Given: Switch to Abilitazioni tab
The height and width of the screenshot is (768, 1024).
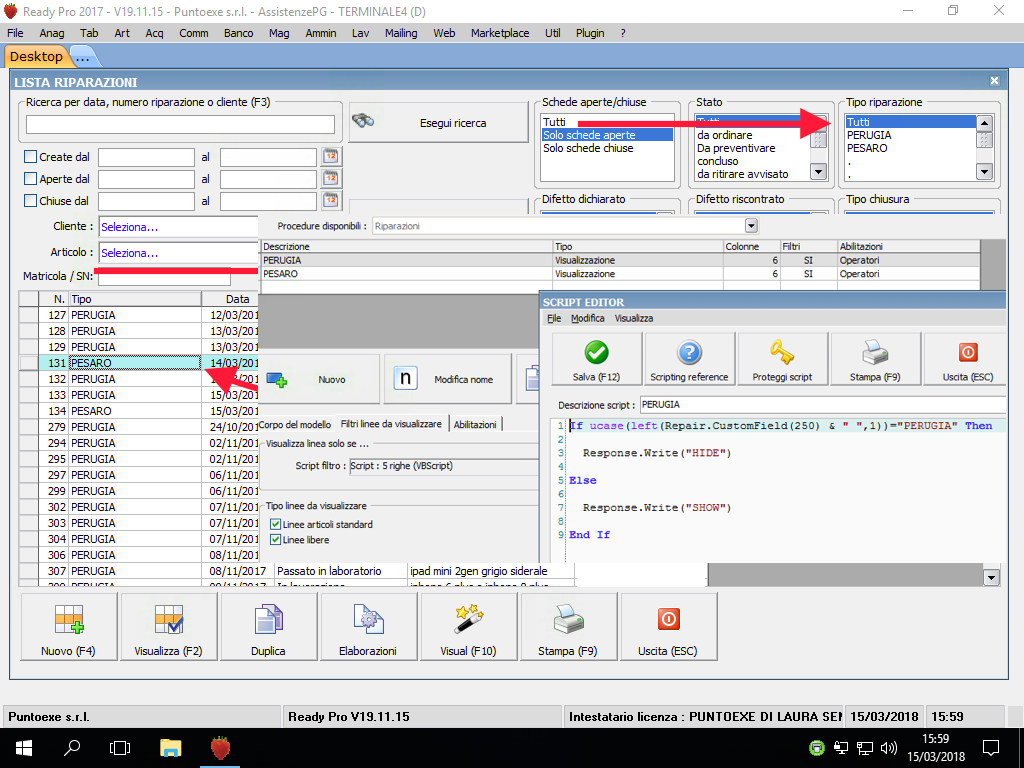Looking at the screenshot, I should click(x=475, y=424).
